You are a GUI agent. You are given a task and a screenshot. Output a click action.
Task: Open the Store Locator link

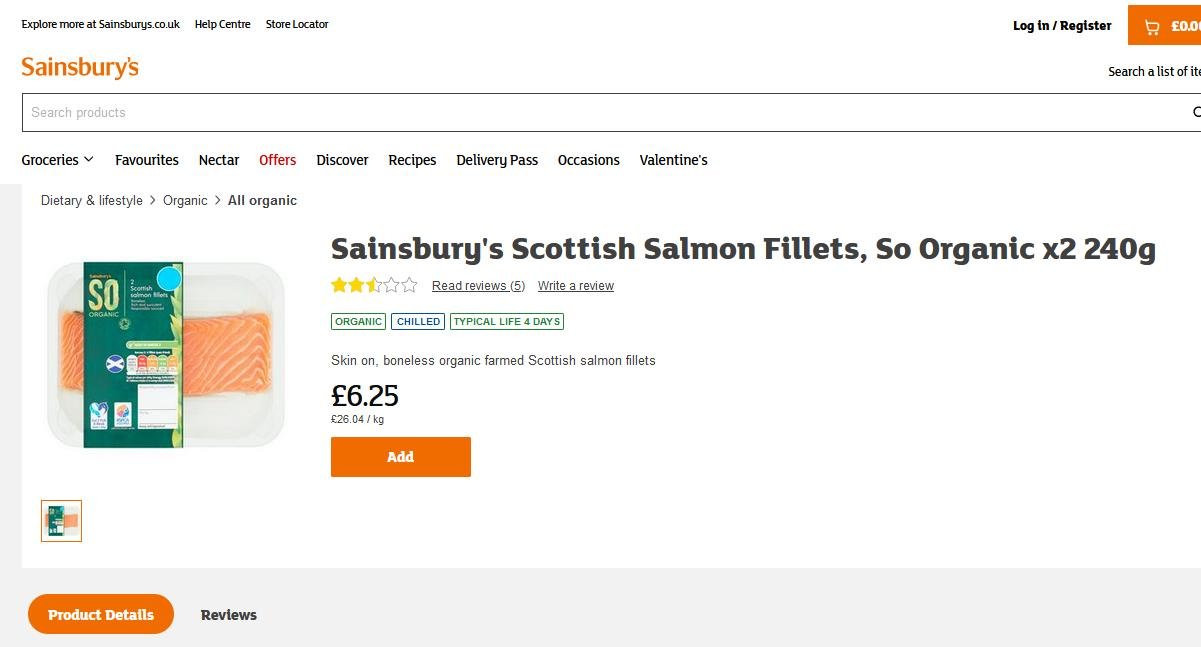pyautogui.click(x=297, y=24)
